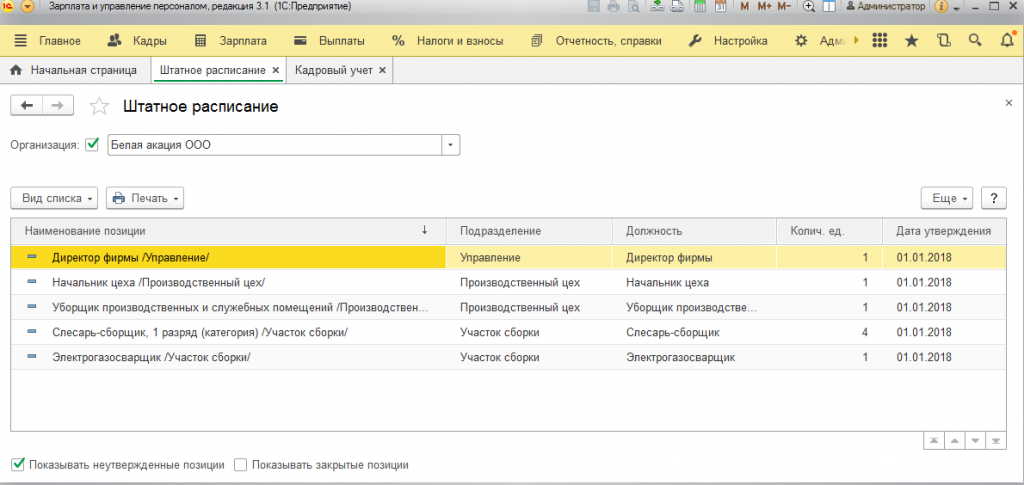Screen dimensions: 1024x485
Task: Open Favorites via the star icon in top bar
Action: point(911,41)
